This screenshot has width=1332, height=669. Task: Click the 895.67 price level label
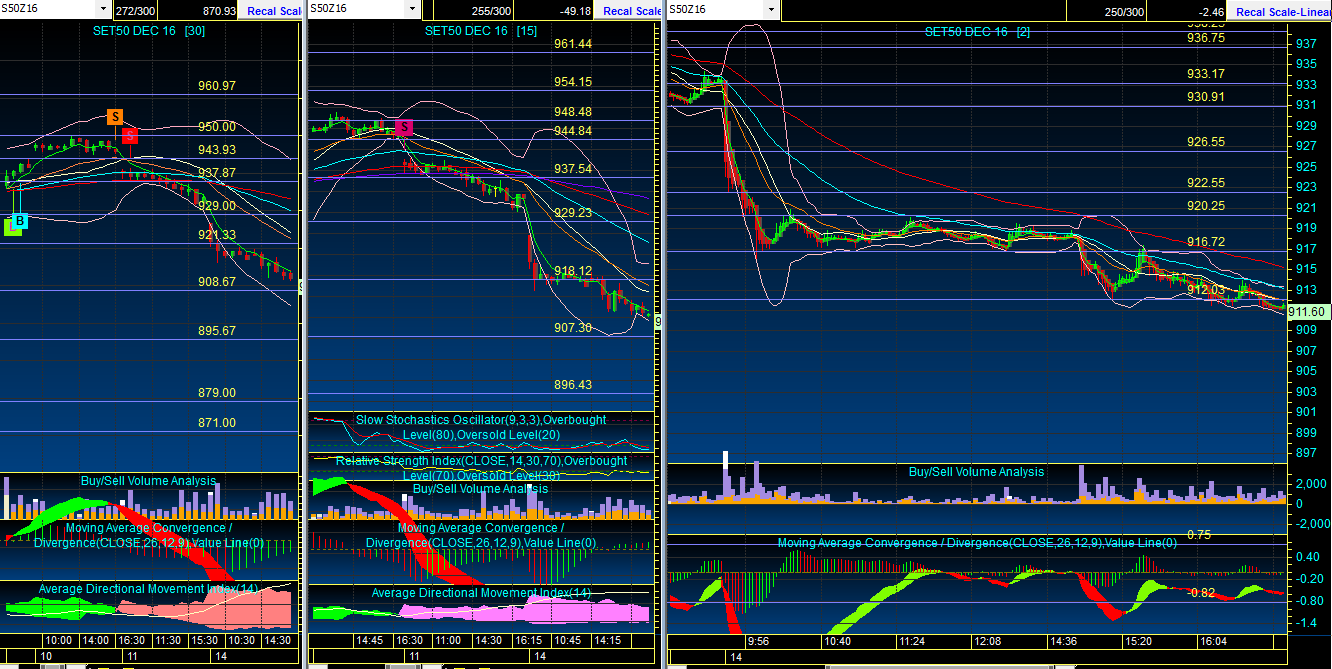217,331
